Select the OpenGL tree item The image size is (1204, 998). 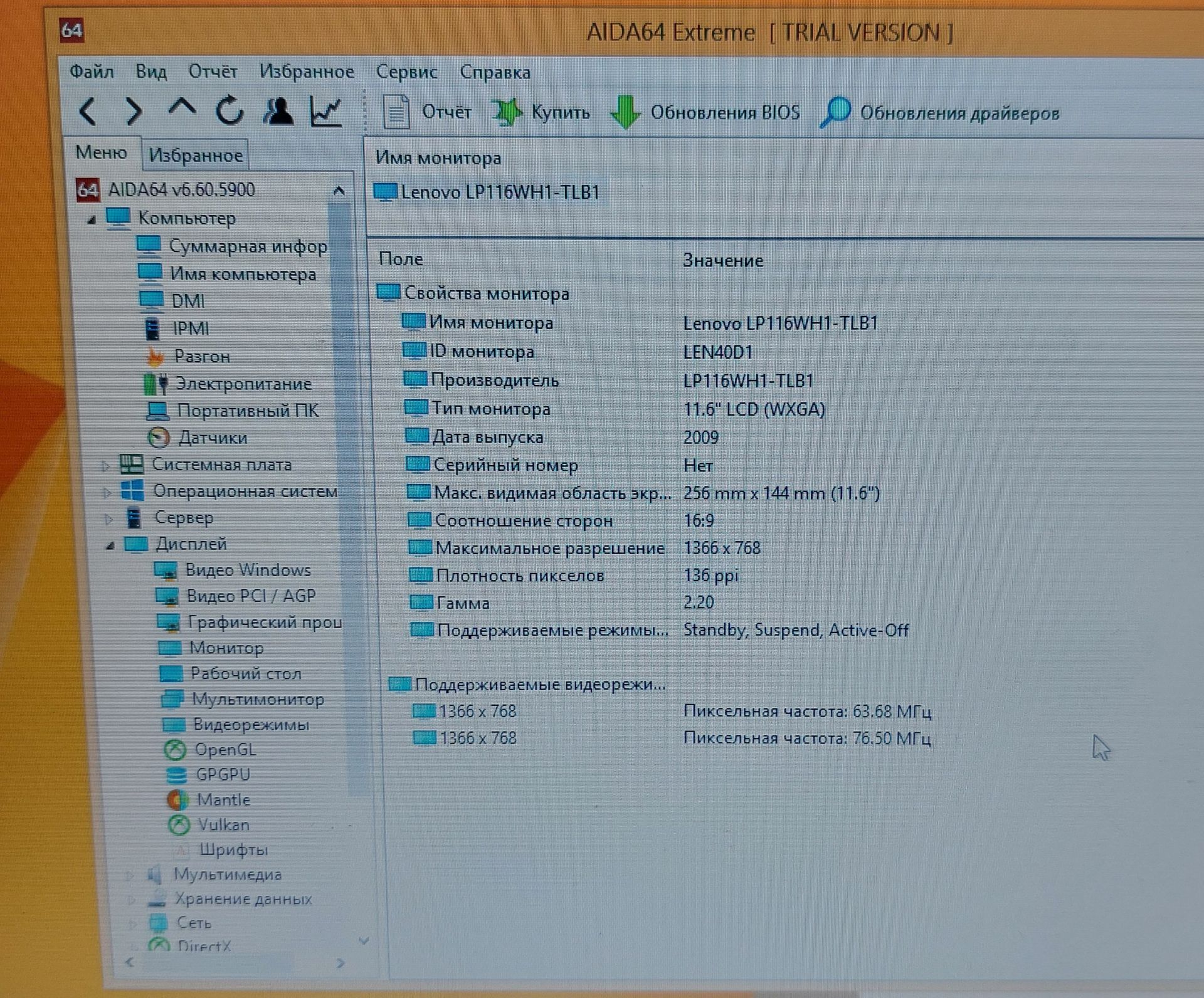click(209, 750)
